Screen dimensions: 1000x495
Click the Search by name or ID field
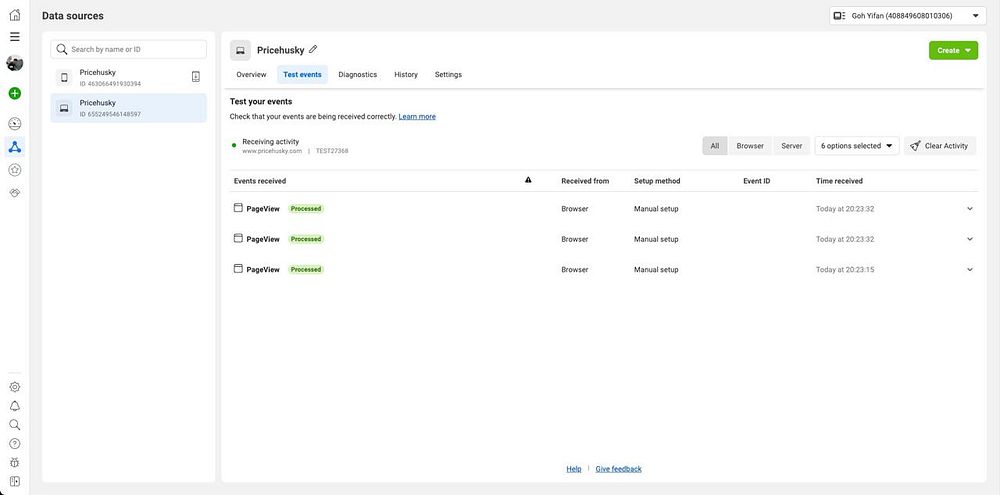tap(129, 49)
